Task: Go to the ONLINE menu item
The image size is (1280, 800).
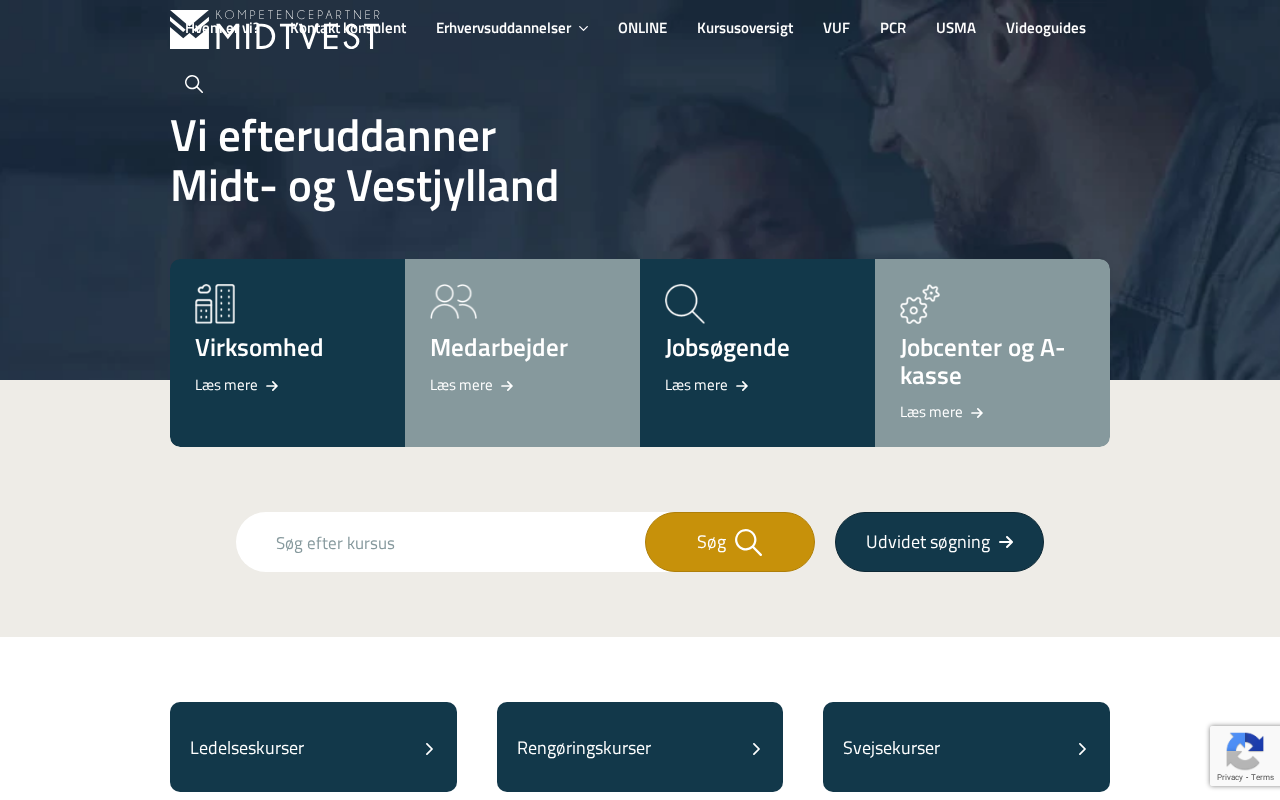Action: tap(642, 28)
